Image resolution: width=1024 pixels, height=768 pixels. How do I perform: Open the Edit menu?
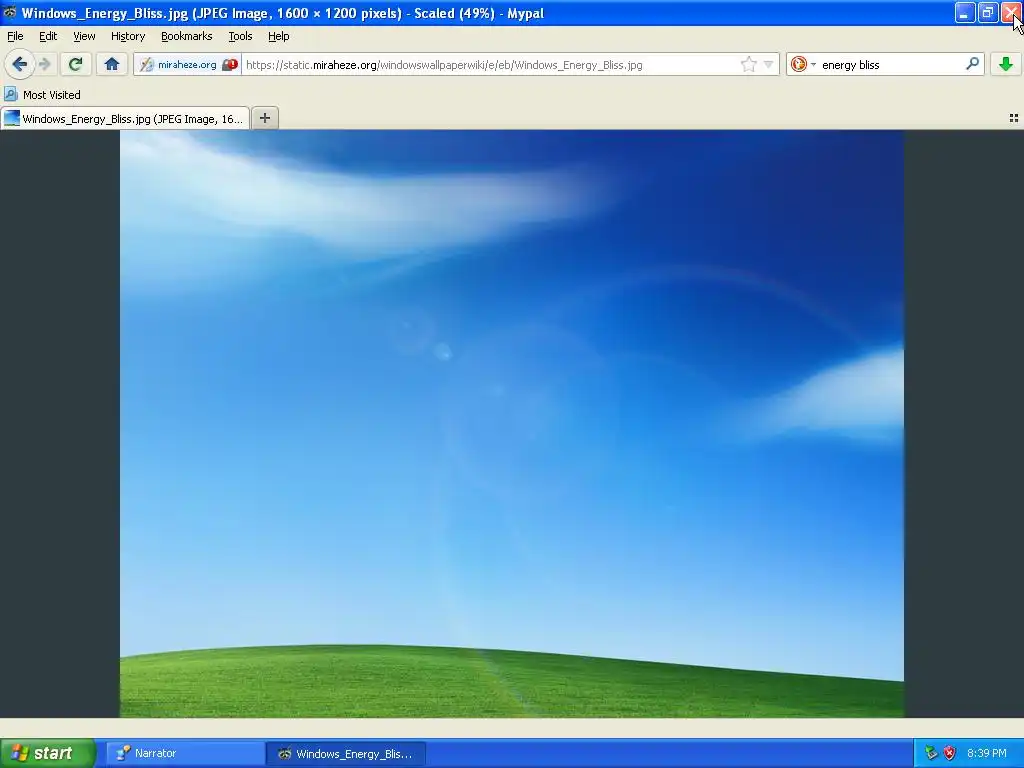(48, 36)
